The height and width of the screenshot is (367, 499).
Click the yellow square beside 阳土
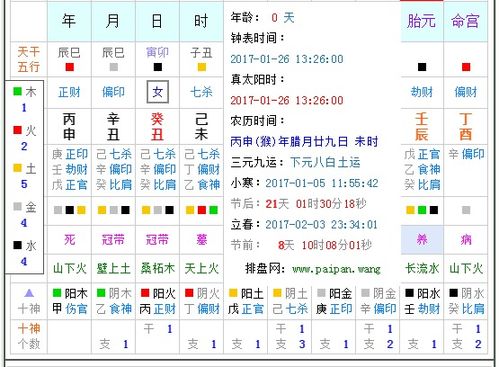click(x=233, y=293)
